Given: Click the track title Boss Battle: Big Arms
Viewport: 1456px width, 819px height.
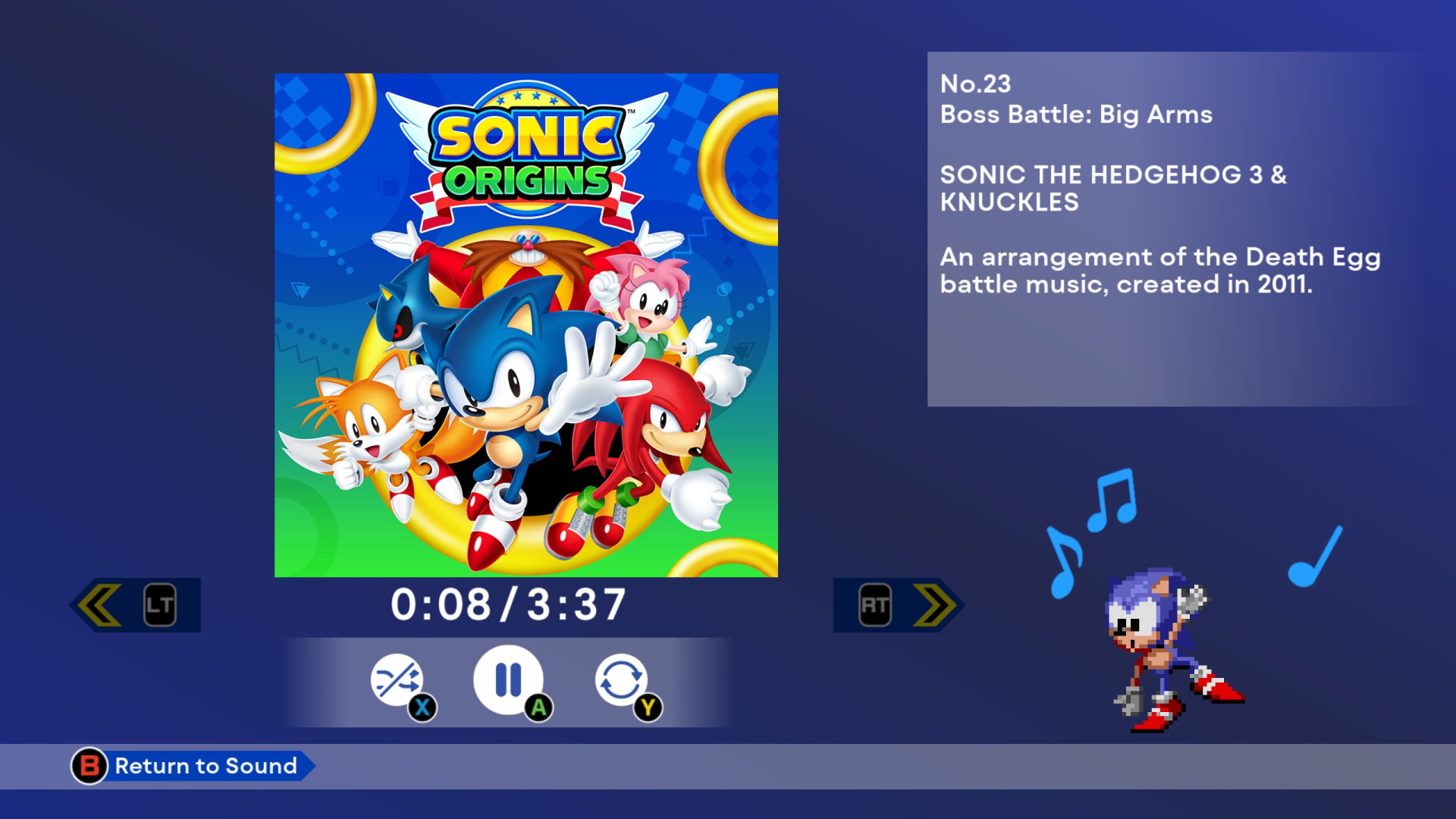Looking at the screenshot, I should (1076, 115).
